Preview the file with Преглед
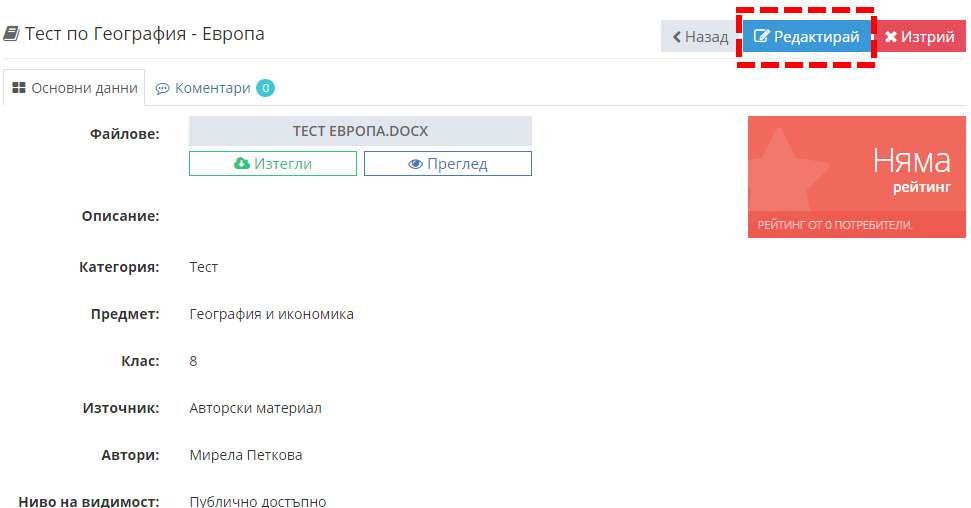Image resolution: width=971 pixels, height=508 pixels. click(448, 164)
